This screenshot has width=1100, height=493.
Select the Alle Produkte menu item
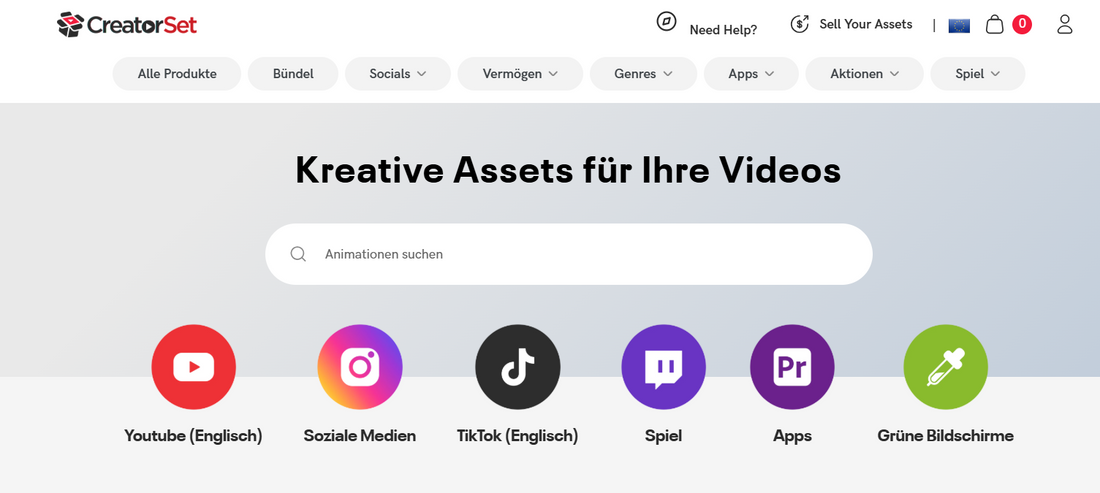pos(177,74)
